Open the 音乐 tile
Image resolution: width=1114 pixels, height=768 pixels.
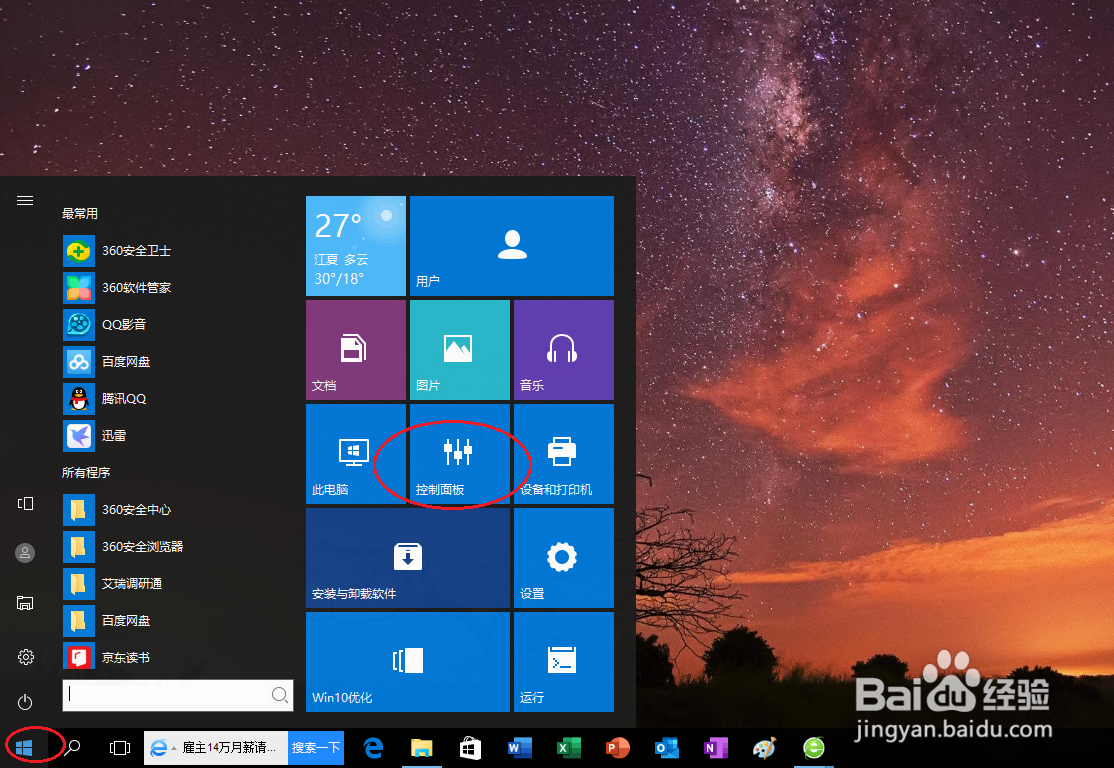(563, 350)
